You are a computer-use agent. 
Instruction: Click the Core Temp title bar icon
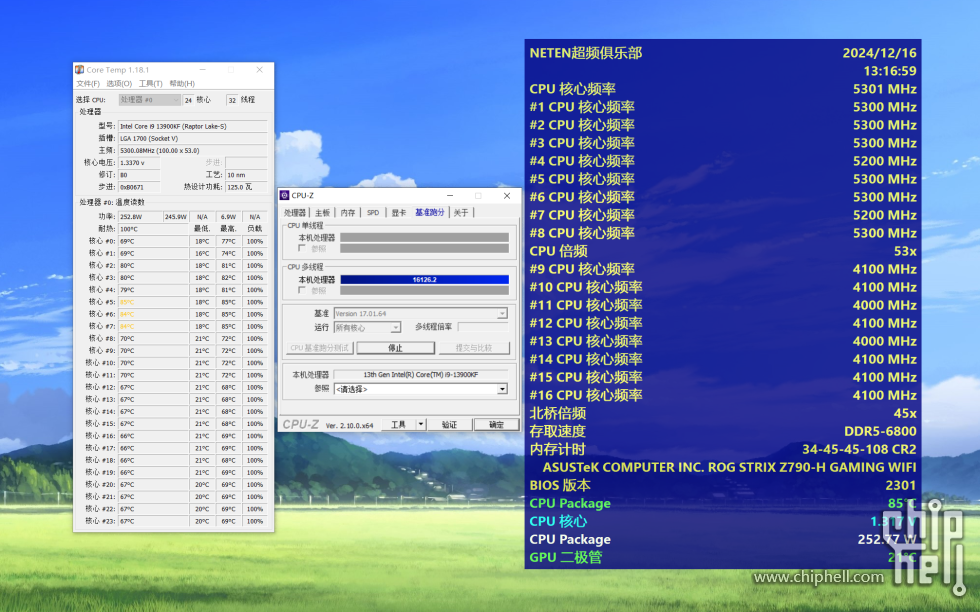(x=79, y=70)
